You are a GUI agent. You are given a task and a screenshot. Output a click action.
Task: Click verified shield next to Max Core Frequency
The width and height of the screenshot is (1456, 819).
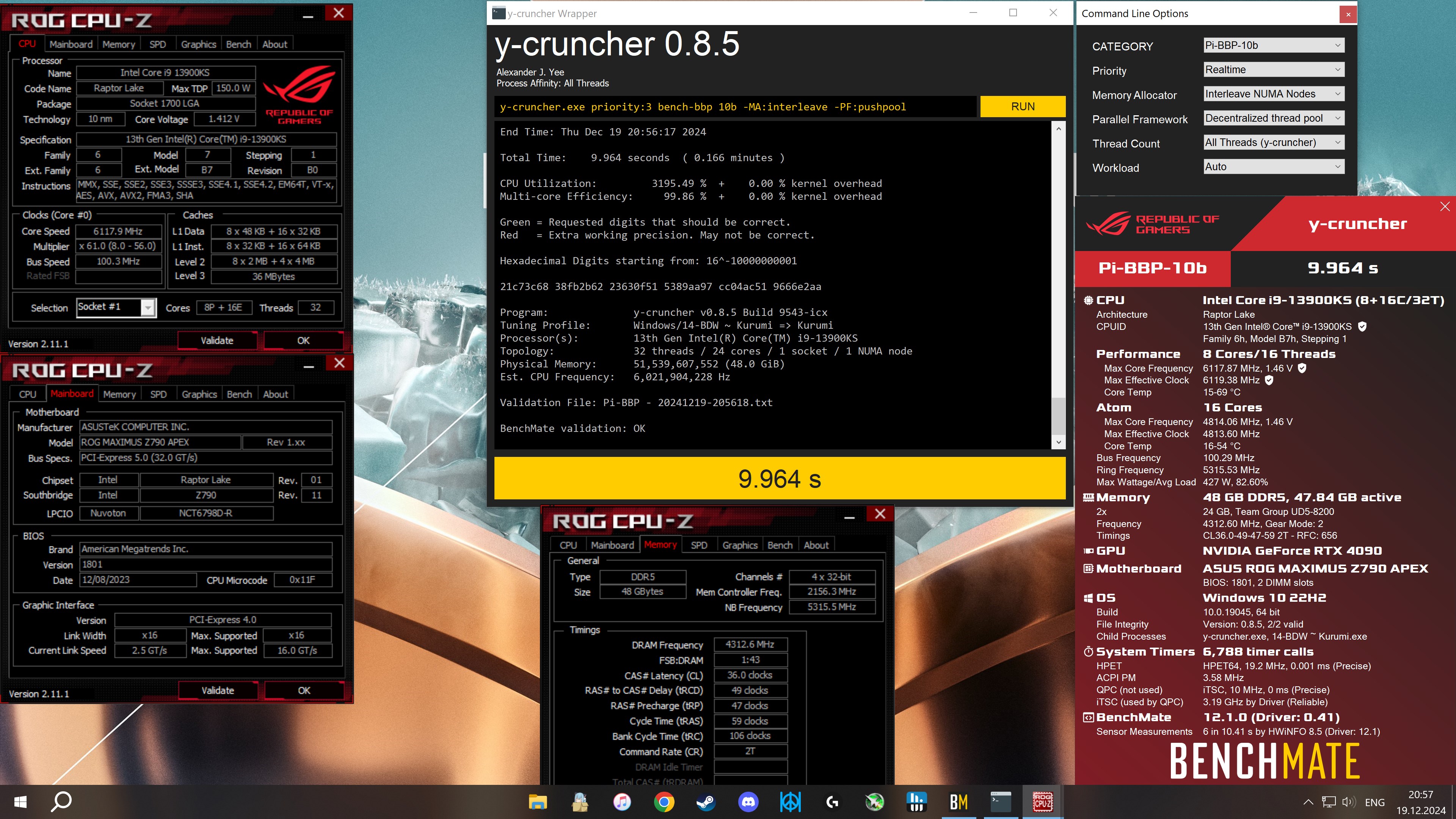point(1302,368)
